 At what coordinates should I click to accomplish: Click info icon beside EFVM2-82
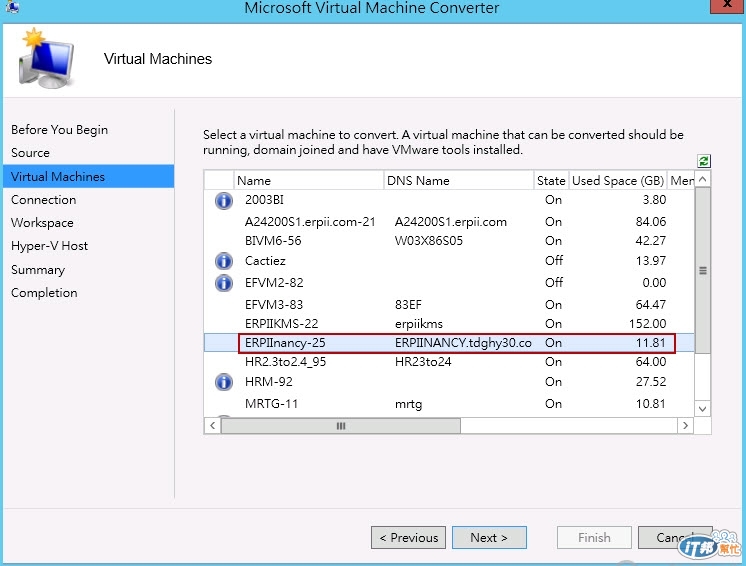(224, 283)
